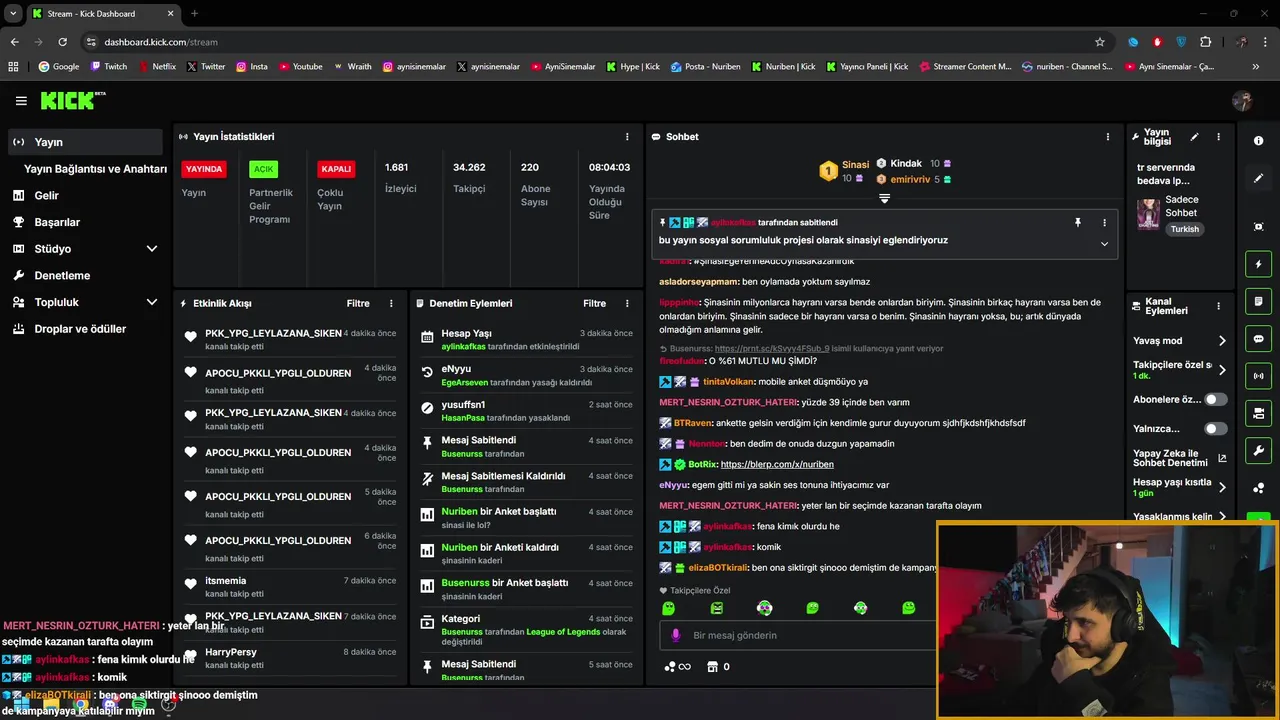Open Filtre in Etkinlik Akışı
The height and width of the screenshot is (720, 1280).
(358, 303)
